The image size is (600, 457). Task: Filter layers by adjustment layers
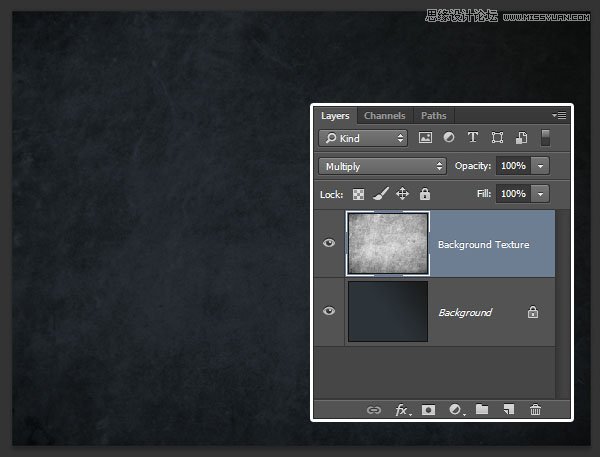448,138
